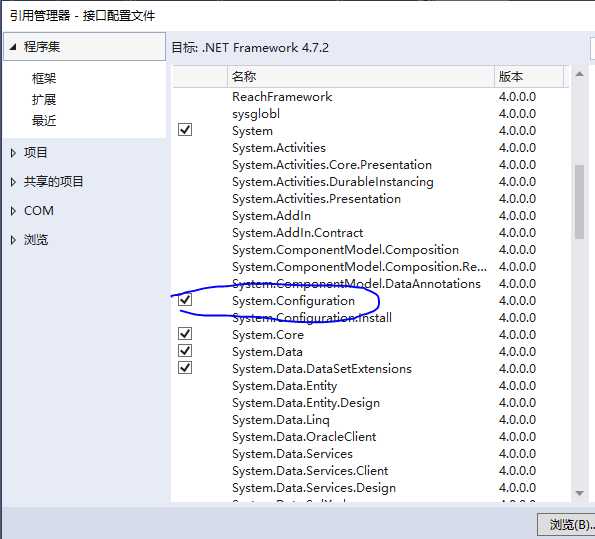The width and height of the screenshot is (595, 539).
Task: Click the 共享的项目 category label
Action: (53, 182)
